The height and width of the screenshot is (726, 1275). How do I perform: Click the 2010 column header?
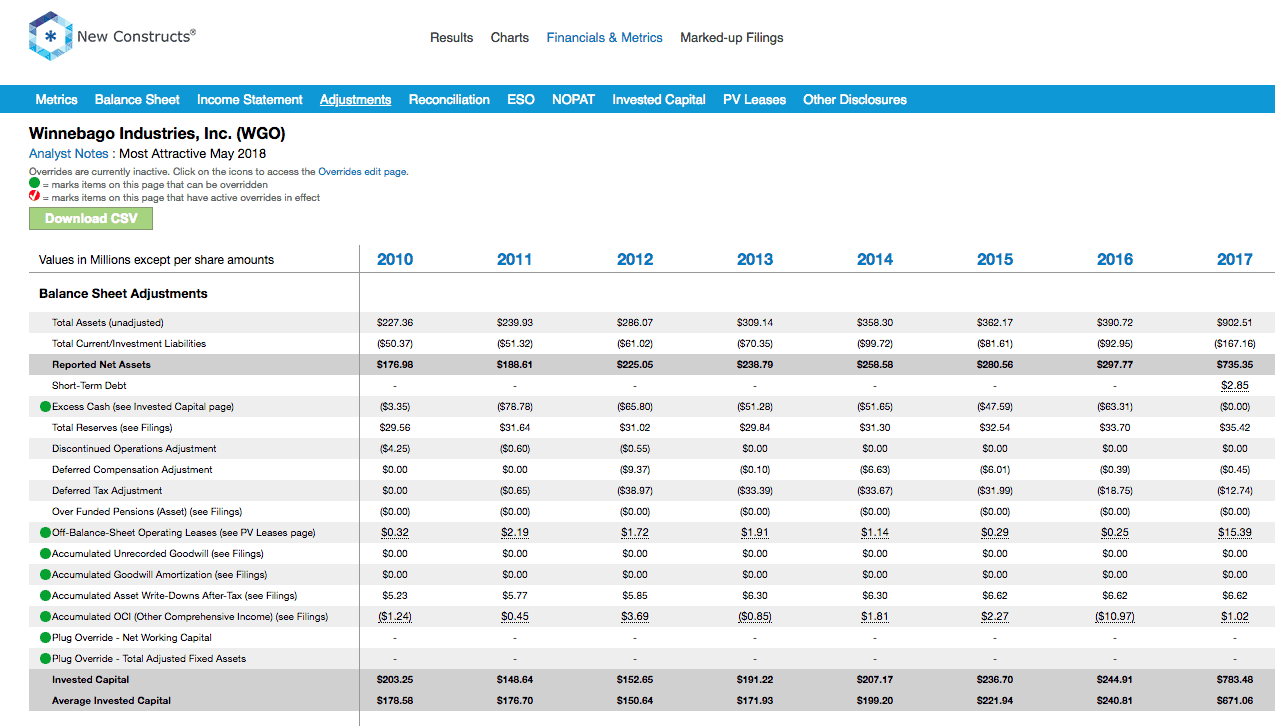point(395,259)
